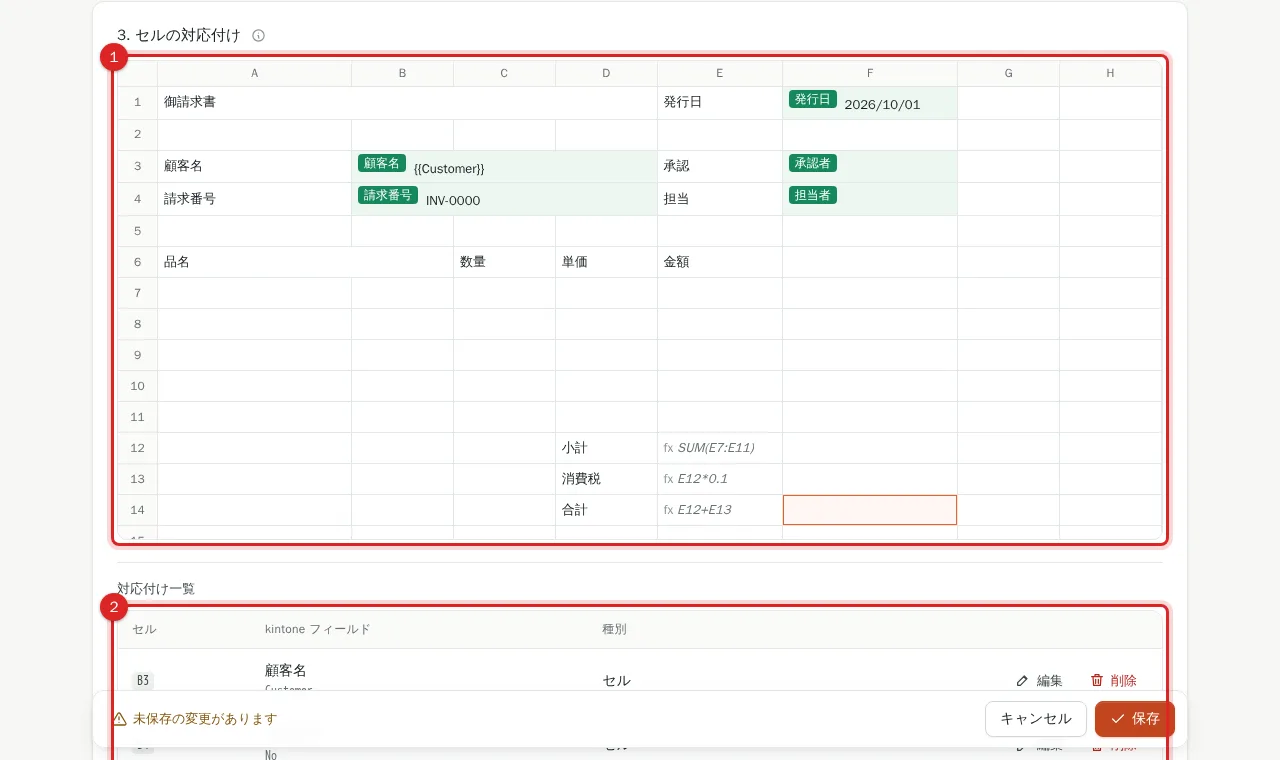Select the highlighted empty cell F14
Viewport: 1280px width, 760px height.
click(x=870, y=510)
